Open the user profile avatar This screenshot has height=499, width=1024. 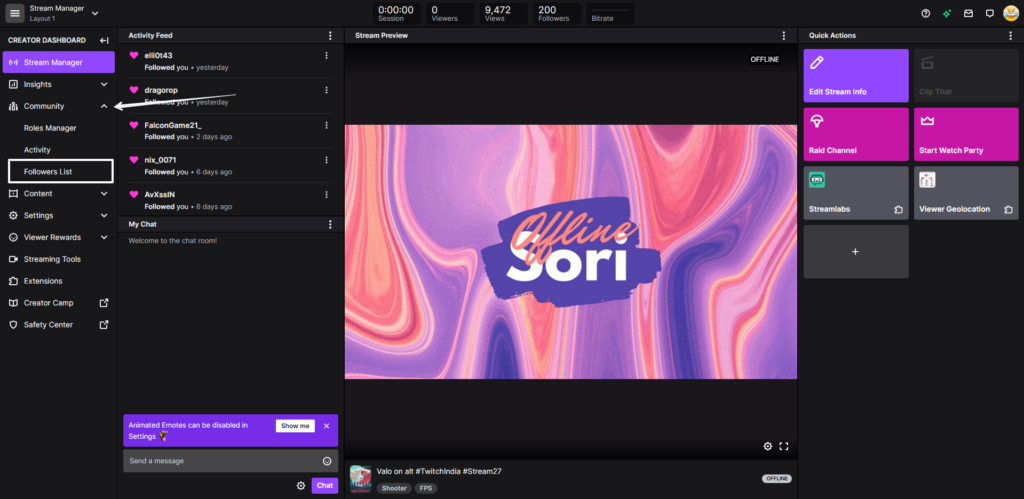click(1011, 13)
